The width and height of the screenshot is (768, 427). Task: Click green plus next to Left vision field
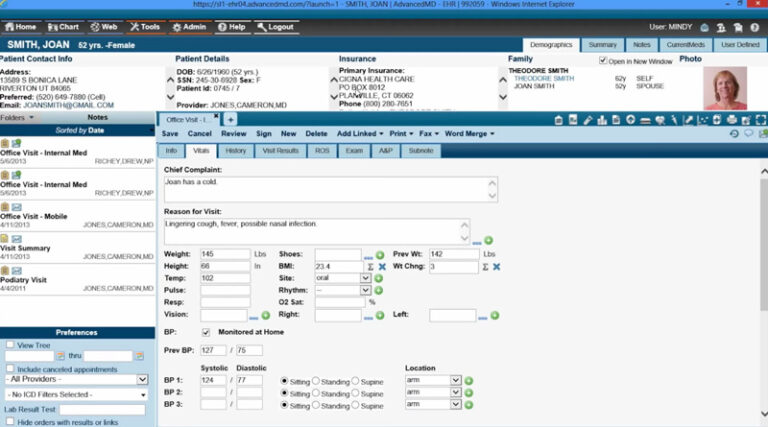(x=495, y=316)
